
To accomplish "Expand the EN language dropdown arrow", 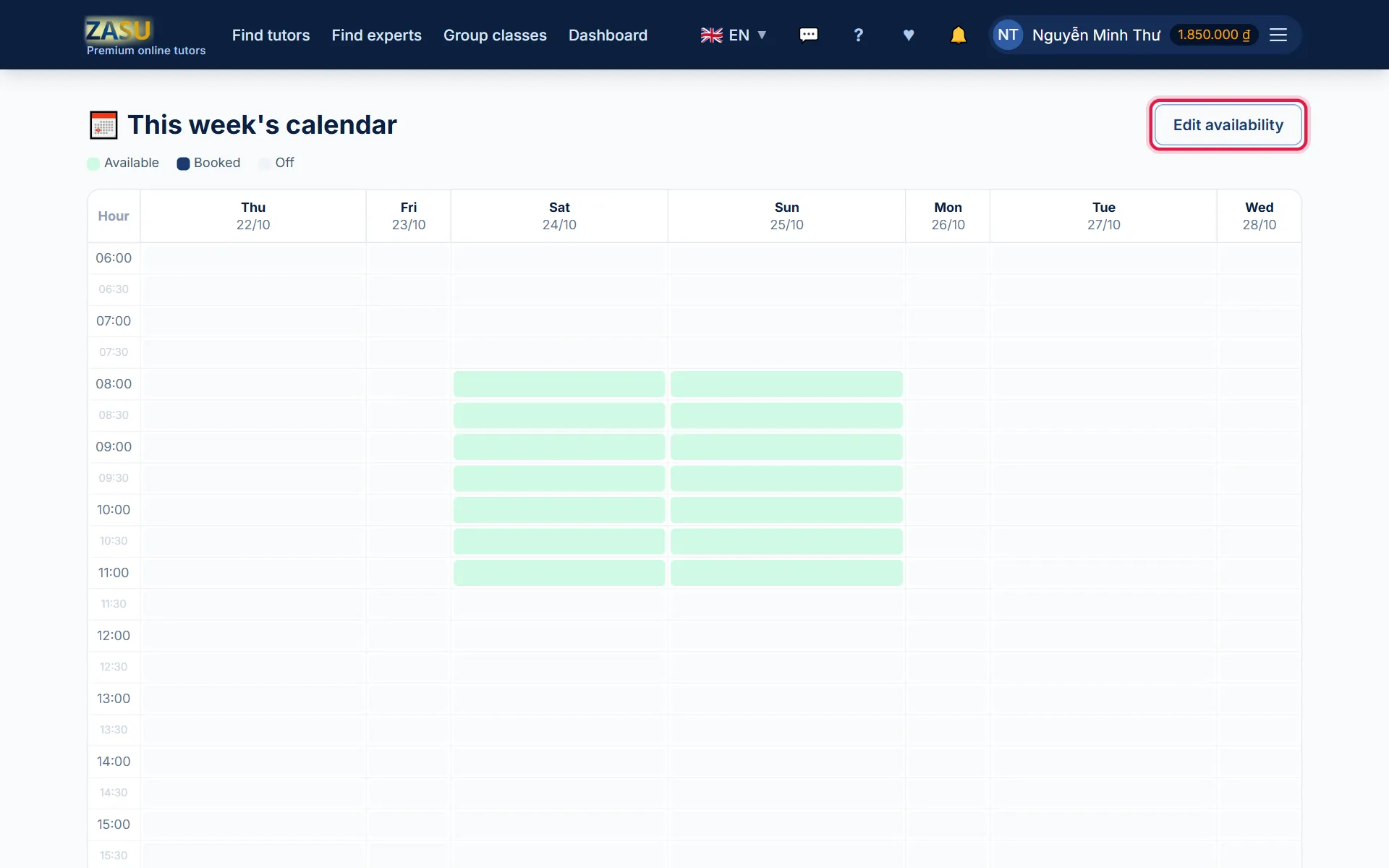I will [x=762, y=35].
